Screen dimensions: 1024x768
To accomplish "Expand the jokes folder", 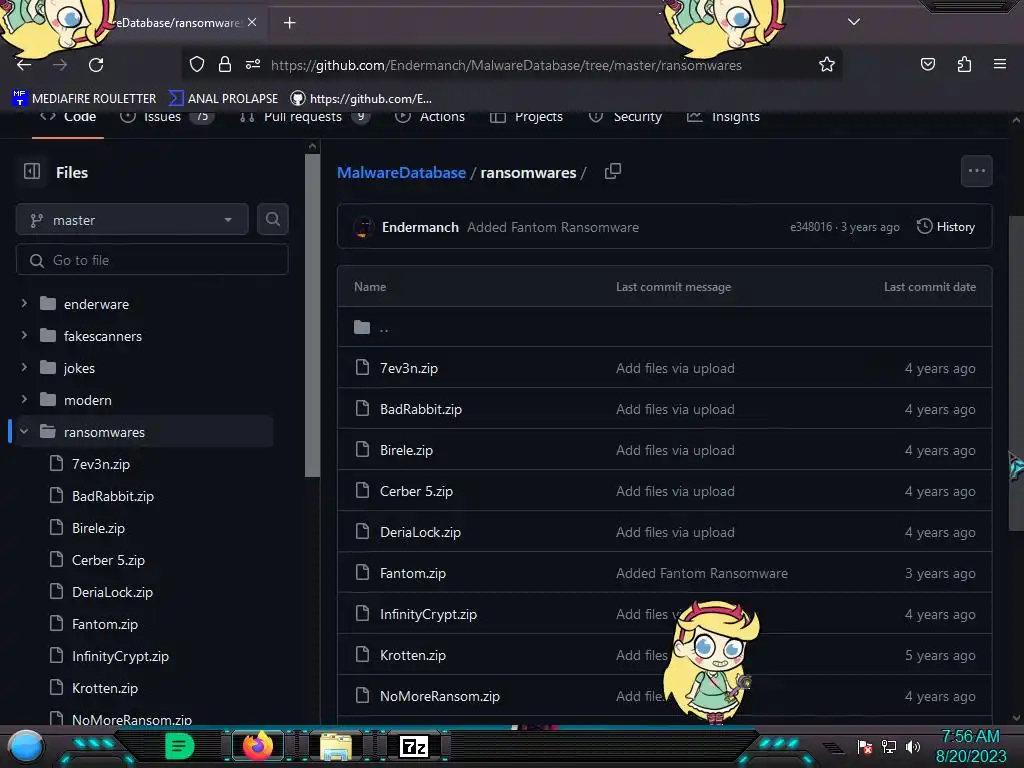I will [24, 368].
